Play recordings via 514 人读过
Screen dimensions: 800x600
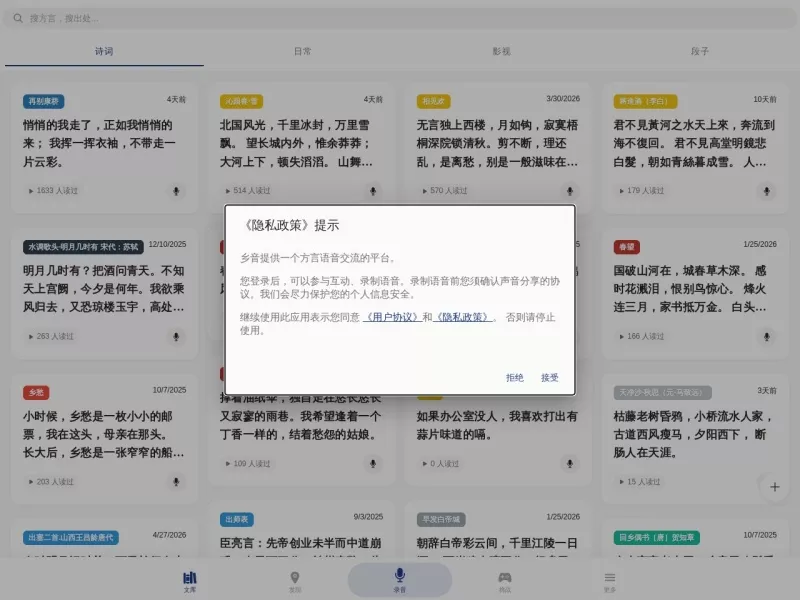click(x=248, y=191)
